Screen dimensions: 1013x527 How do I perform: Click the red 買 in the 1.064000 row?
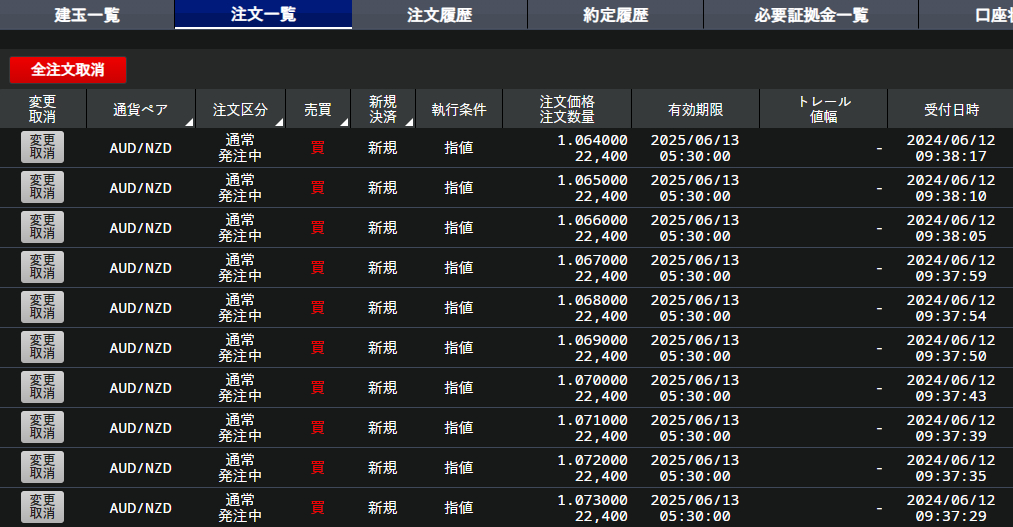click(x=318, y=148)
